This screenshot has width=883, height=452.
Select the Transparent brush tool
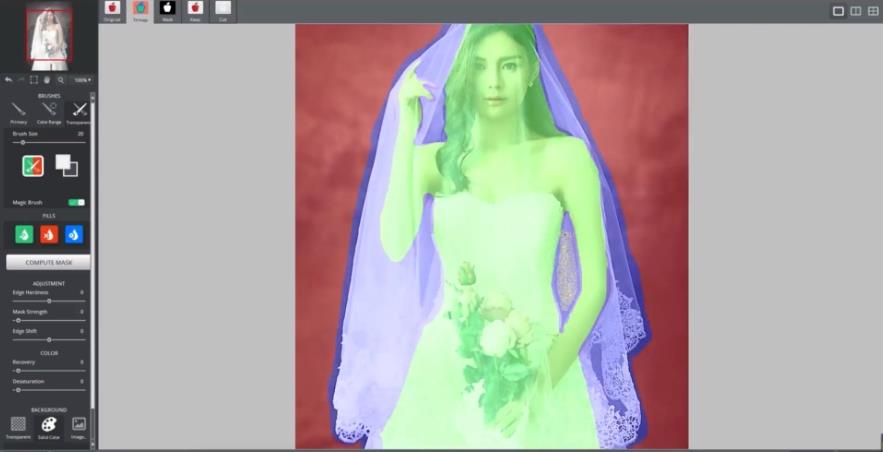(x=79, y=111)
